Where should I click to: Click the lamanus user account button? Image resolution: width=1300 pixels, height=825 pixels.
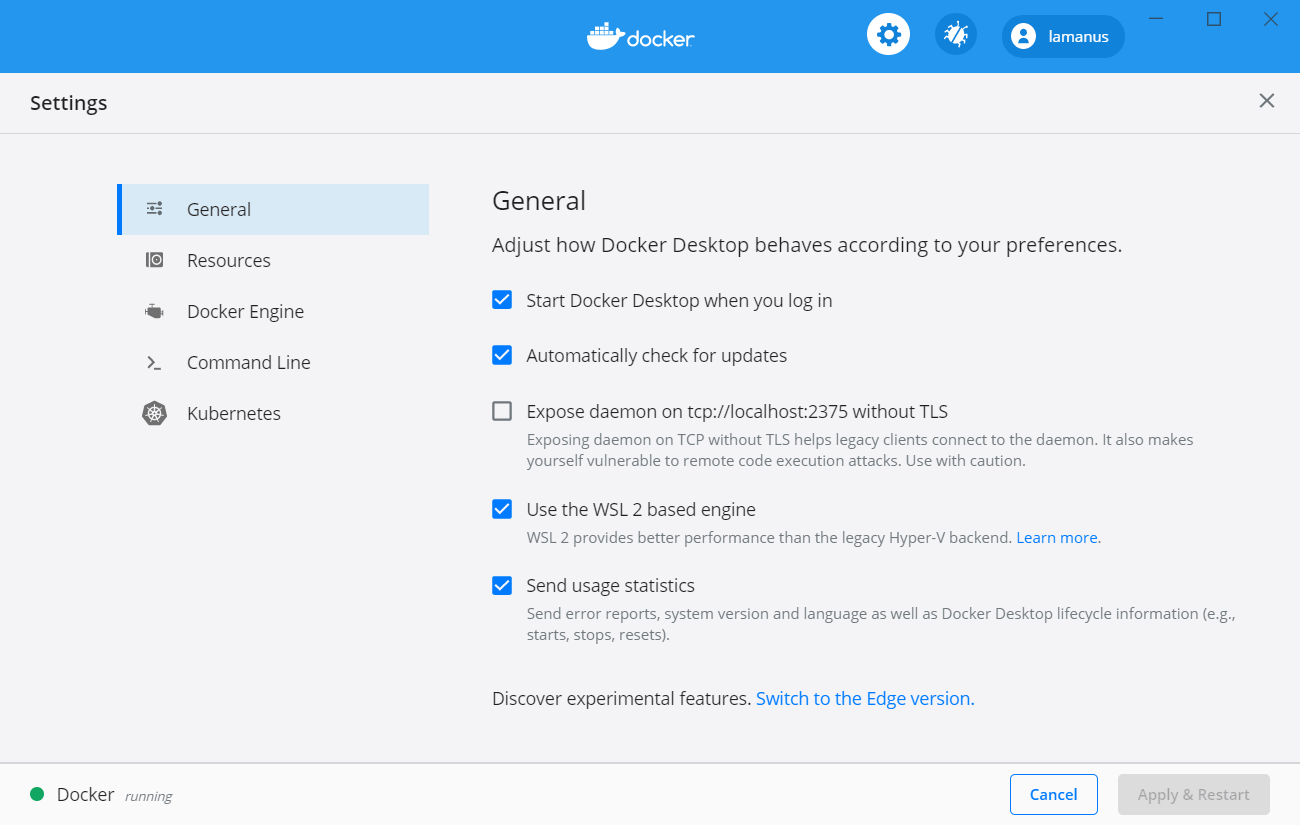point(1063,37)
